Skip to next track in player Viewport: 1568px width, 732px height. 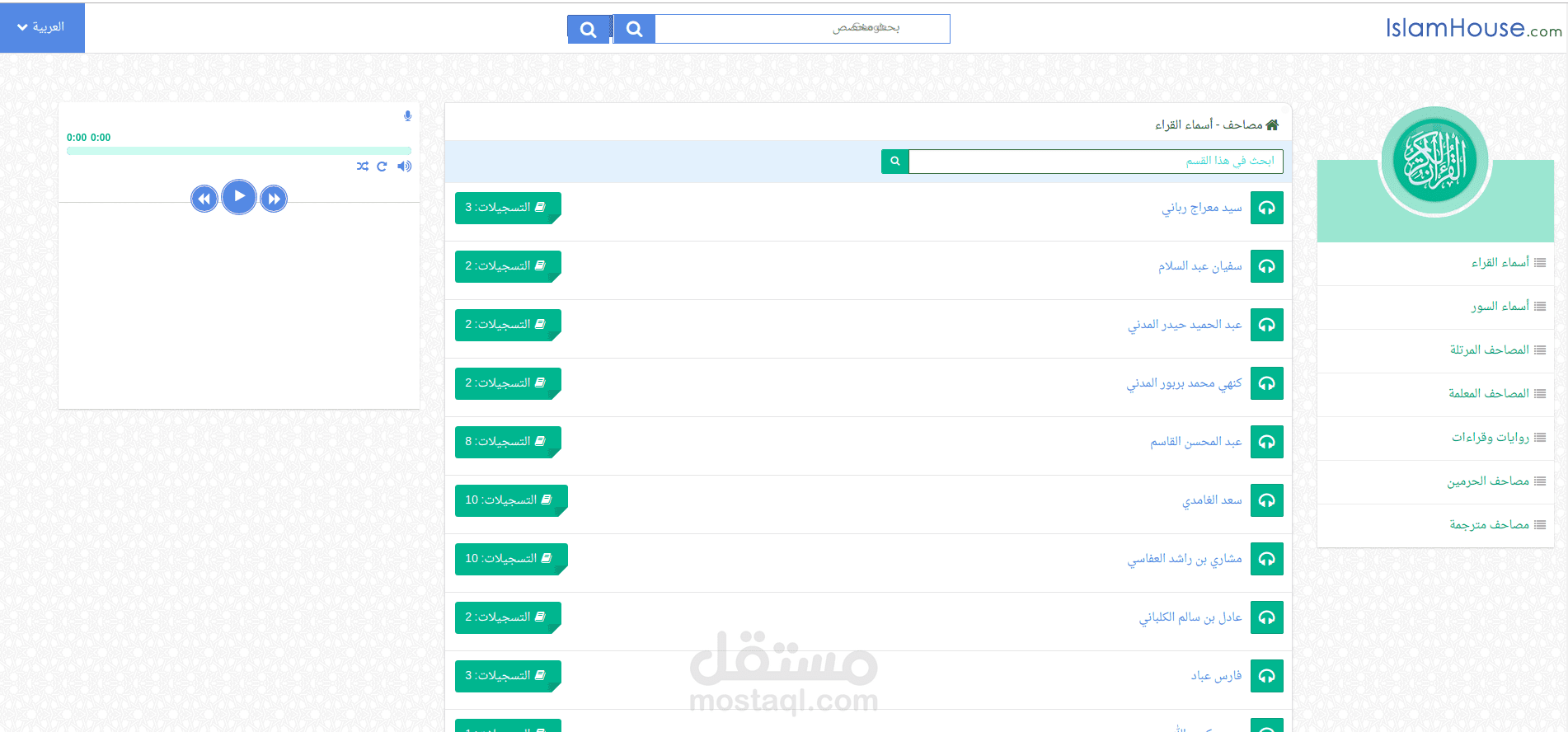click(274, 199)
